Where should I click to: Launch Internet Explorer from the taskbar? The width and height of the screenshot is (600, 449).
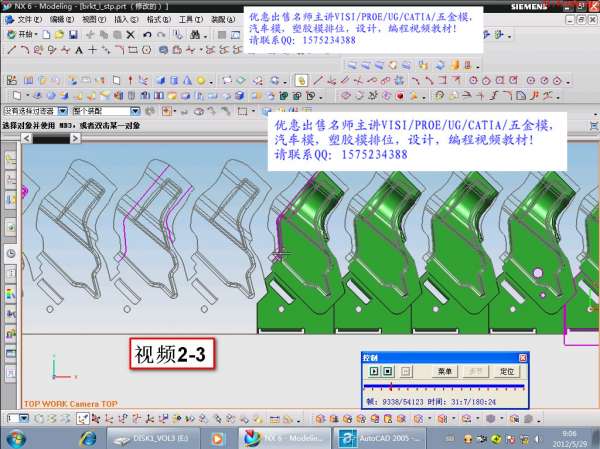(x=88, y=439)
